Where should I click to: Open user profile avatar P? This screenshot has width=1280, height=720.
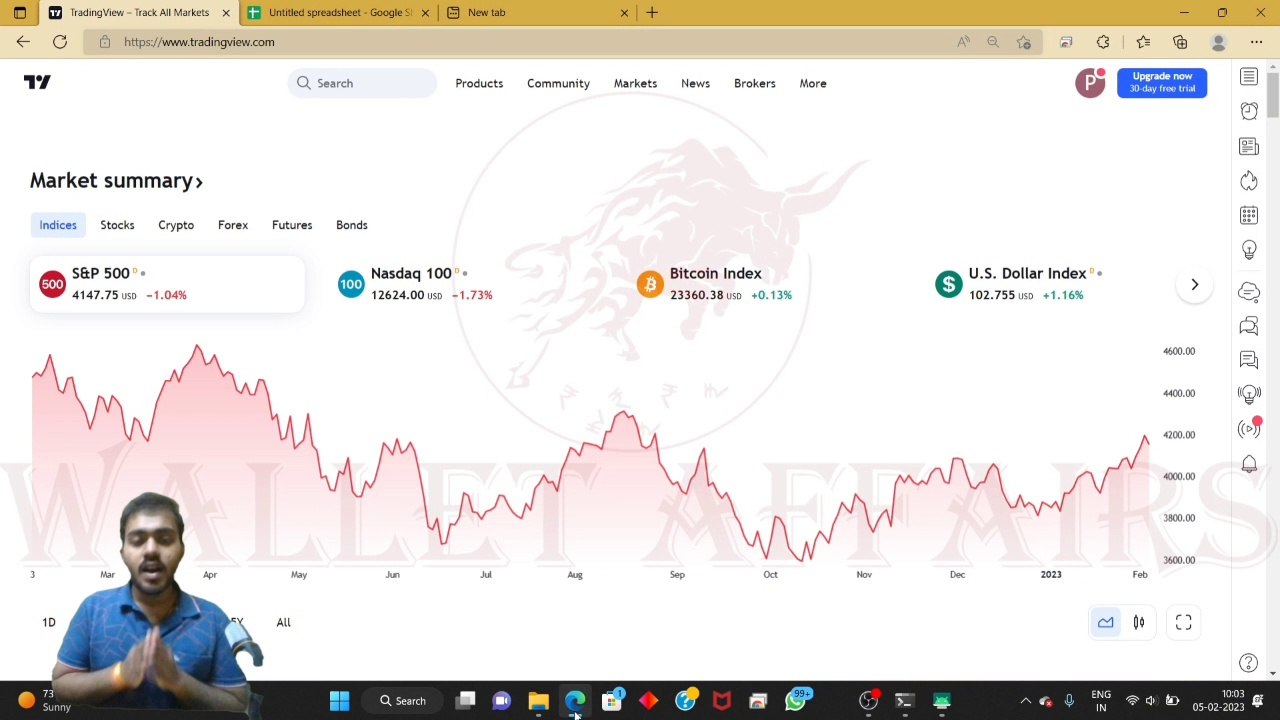tap(1090, 83)
